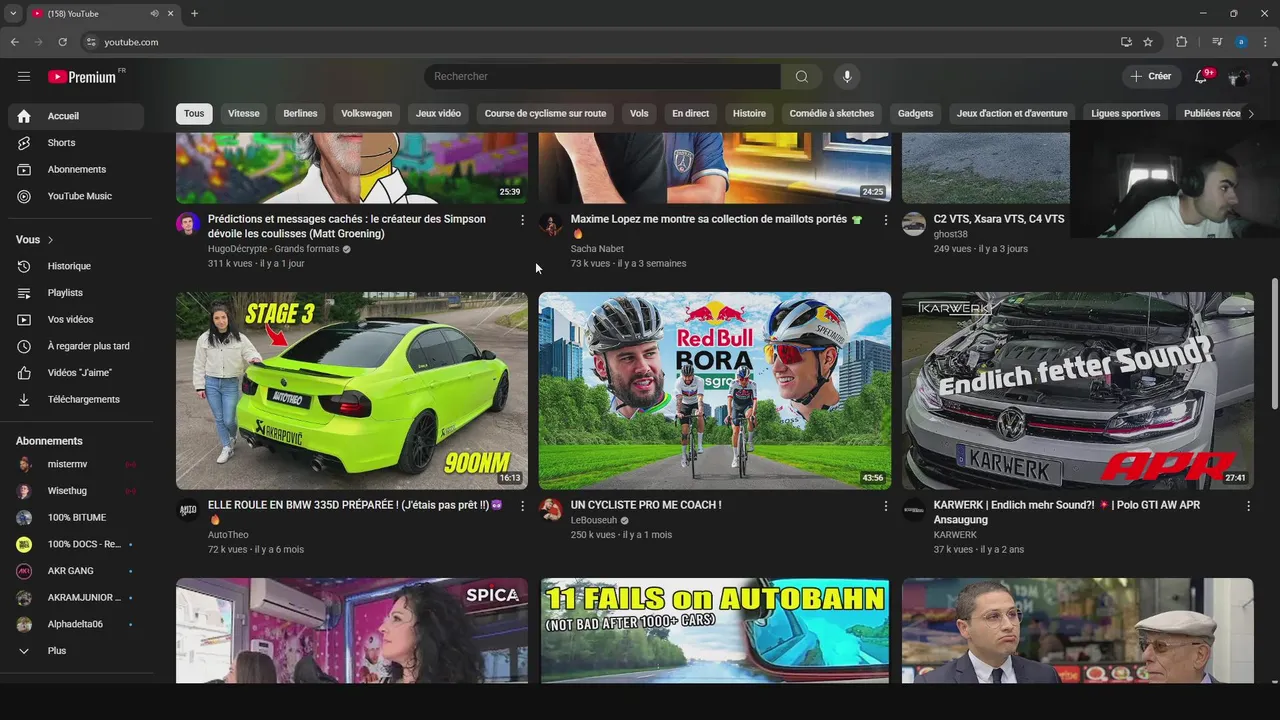Select the Comédie à sketches chip
The height and width of the screenshot is (720, 1280).
point(832,114)
